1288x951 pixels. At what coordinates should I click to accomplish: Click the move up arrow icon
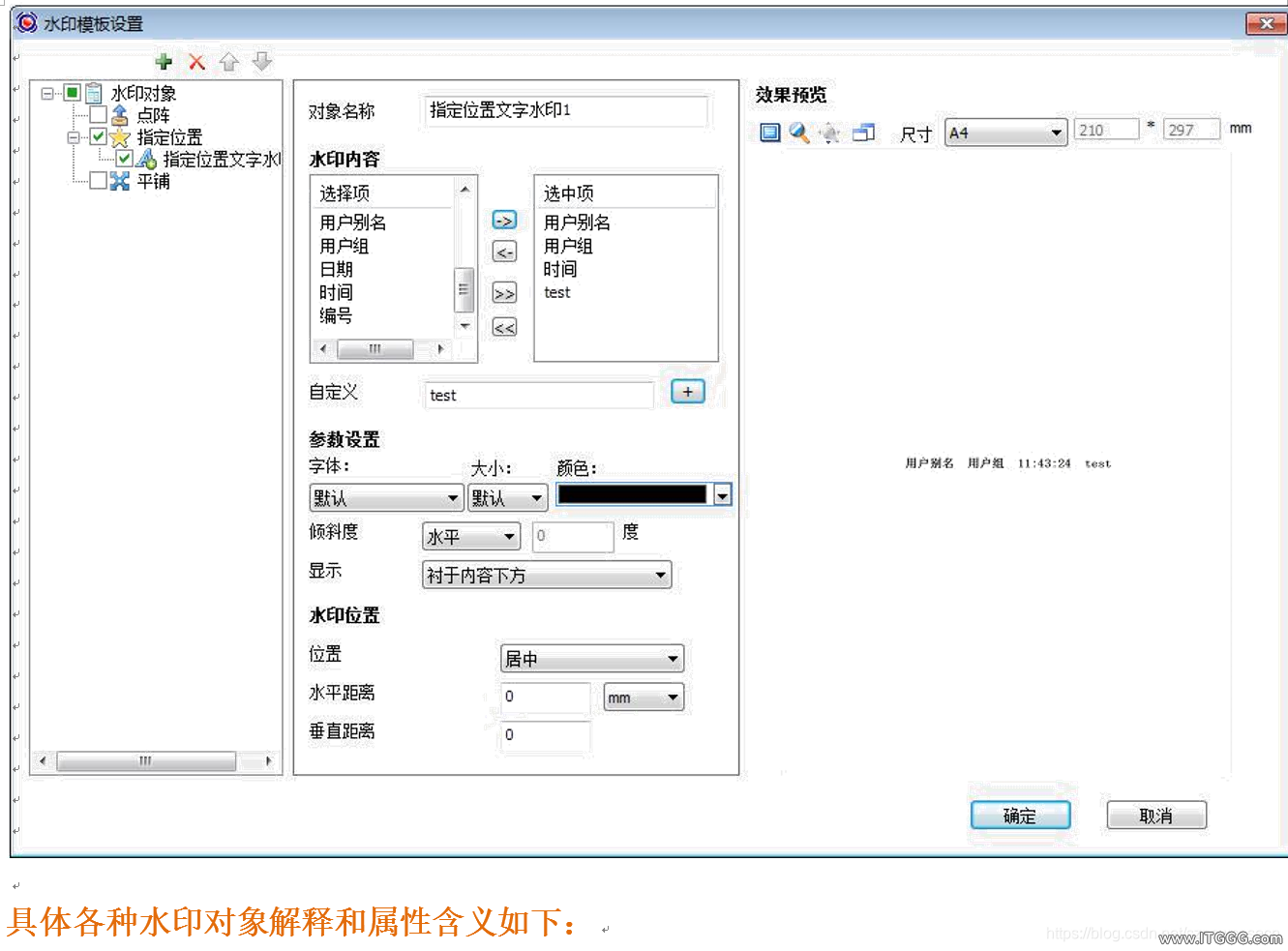(228, 62)
